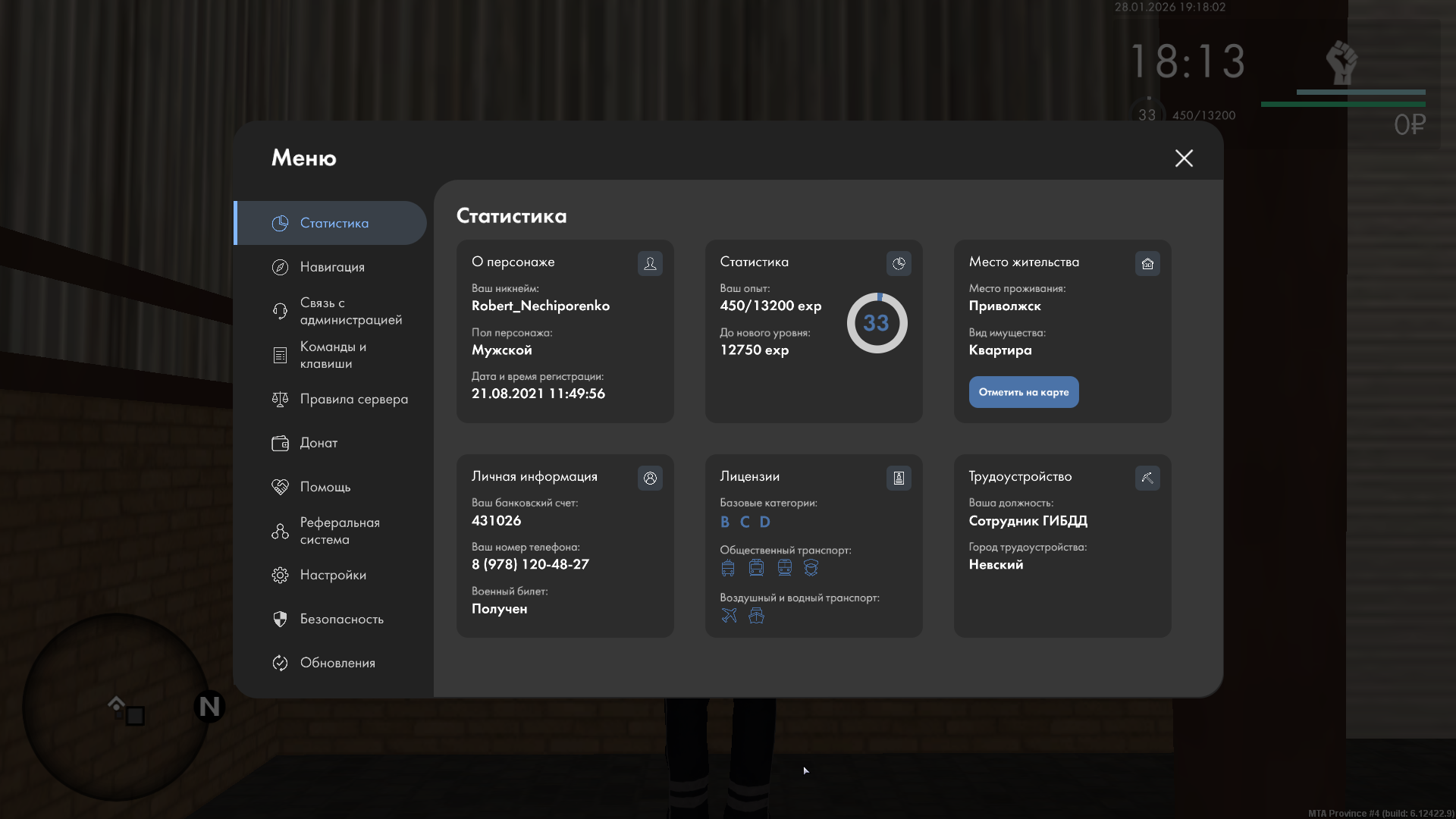
Task: Close the Меню window with X
Action: (x=1184, y=158)
